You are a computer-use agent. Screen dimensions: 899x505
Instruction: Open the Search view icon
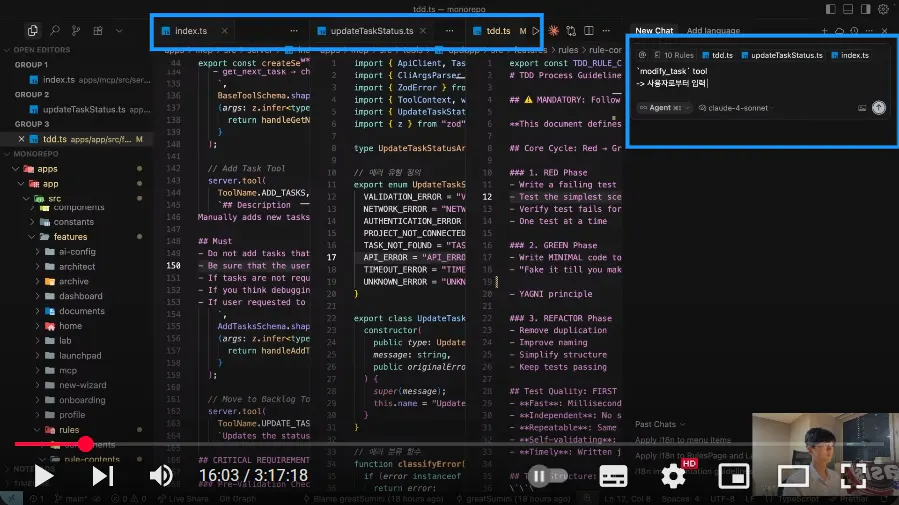click(54, 30)
